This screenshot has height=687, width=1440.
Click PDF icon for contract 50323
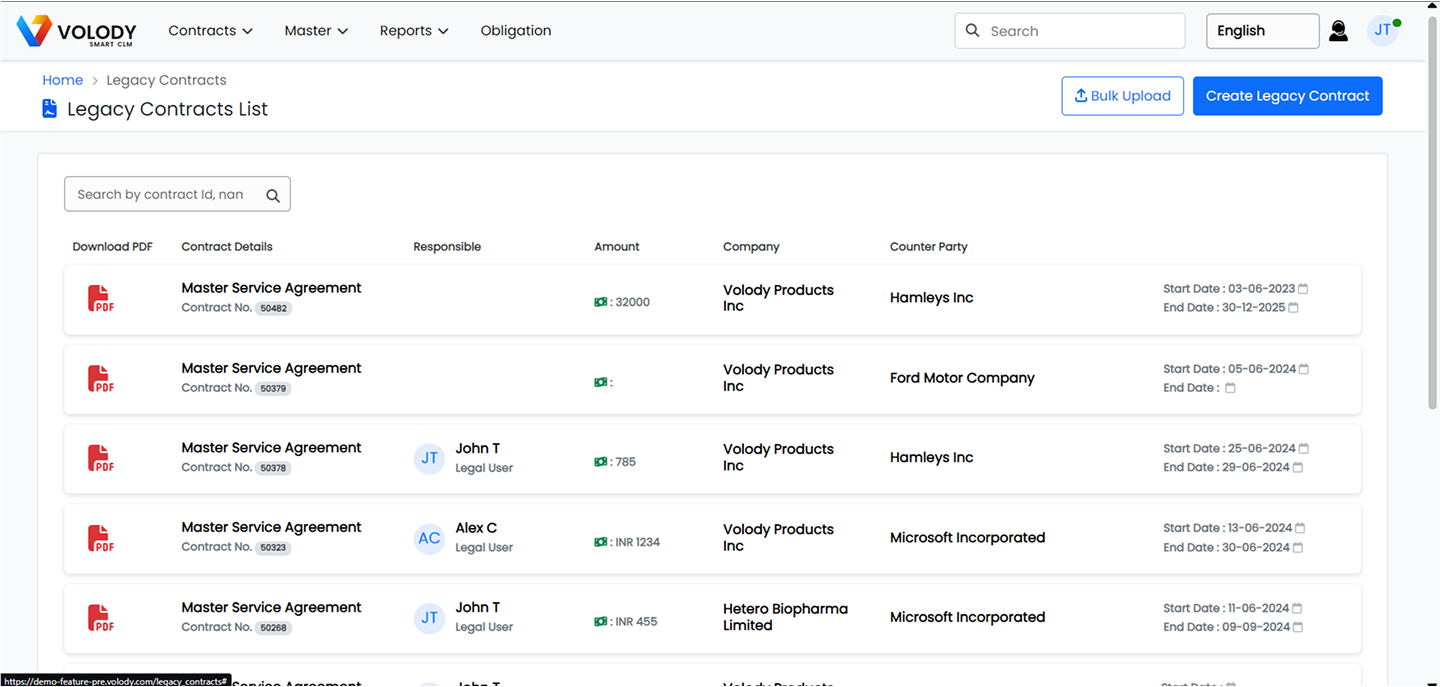pos(100,539)
